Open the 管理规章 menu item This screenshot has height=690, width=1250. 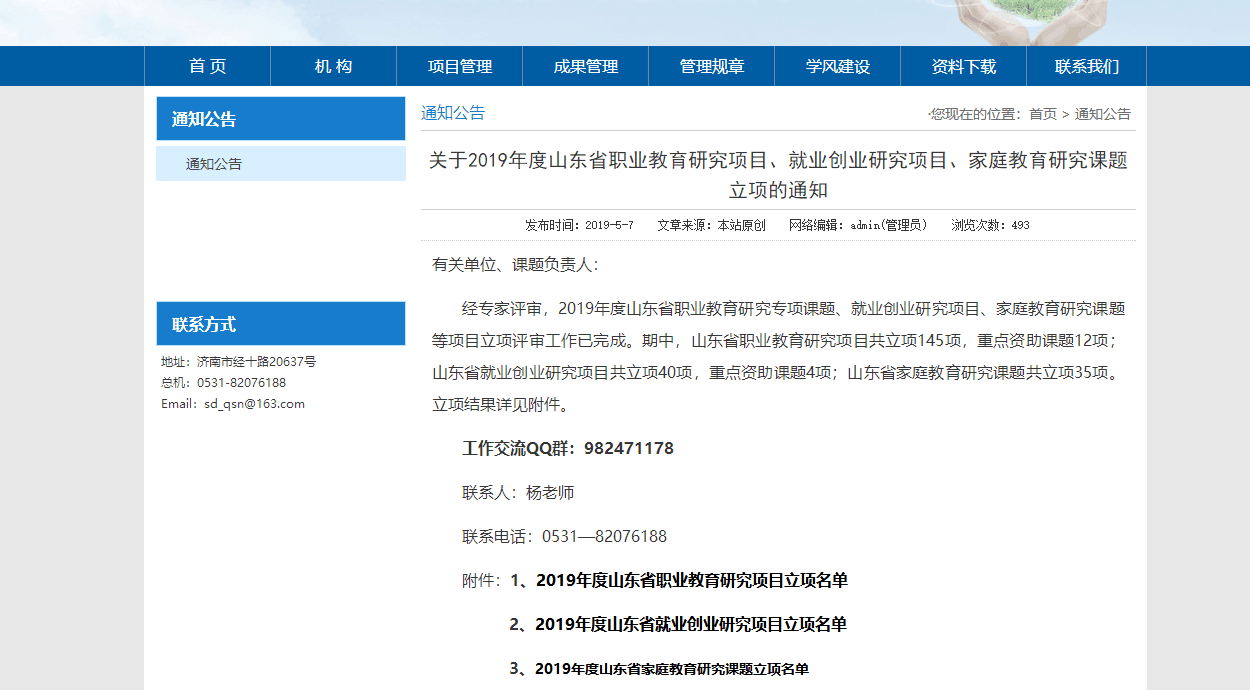[x=712, y=66]
